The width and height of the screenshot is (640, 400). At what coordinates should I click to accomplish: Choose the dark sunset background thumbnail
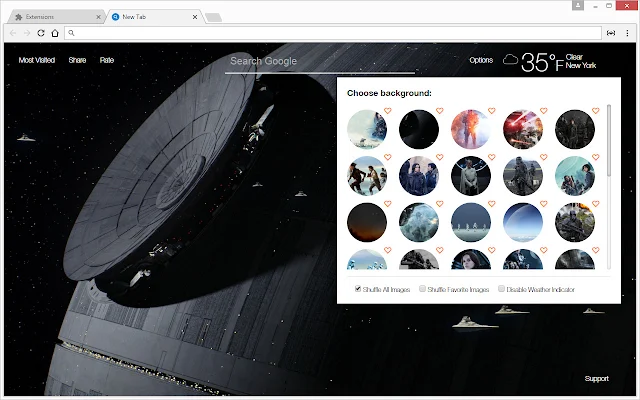click(367, 222)
